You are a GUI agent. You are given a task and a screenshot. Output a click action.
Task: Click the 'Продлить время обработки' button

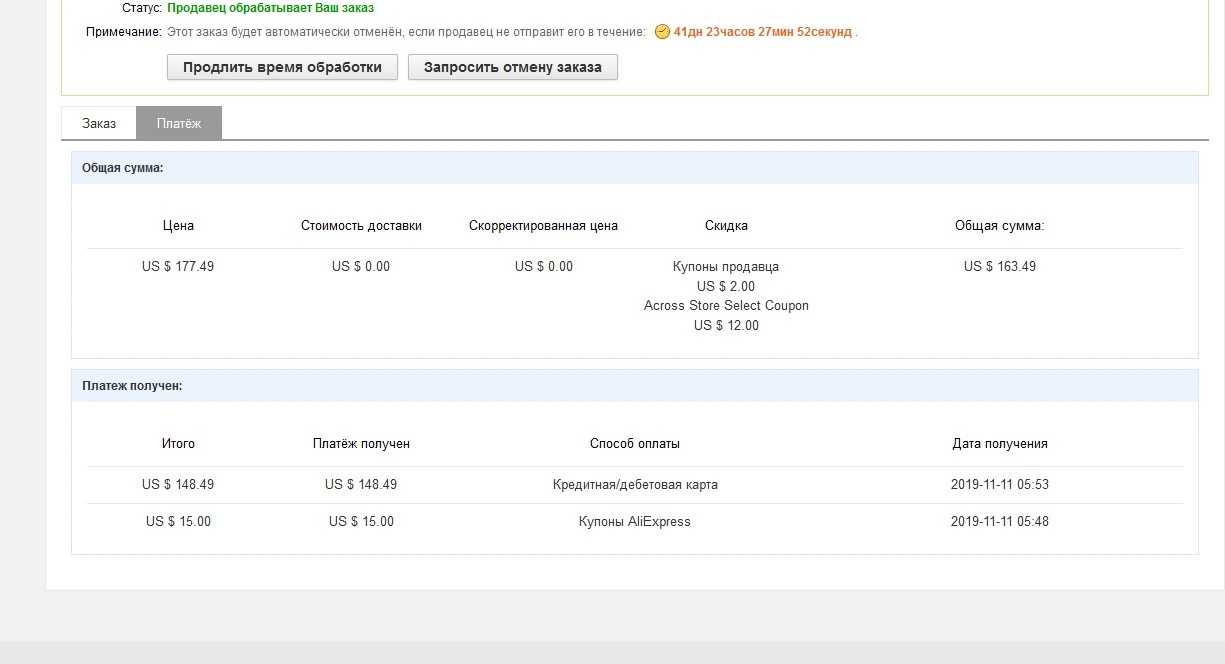pyautogui.click(x=282, y=68)
